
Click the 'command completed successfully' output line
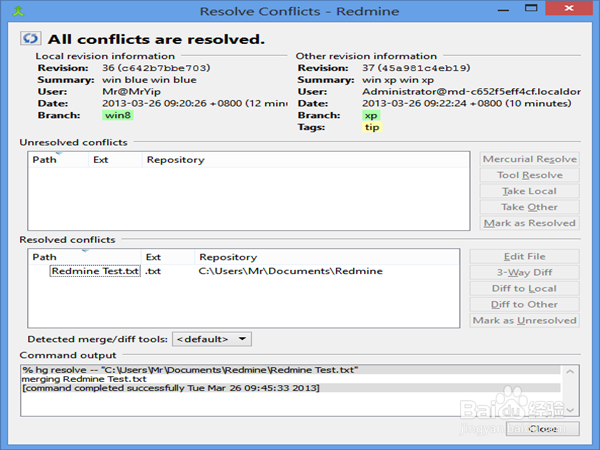click(x=291, y=388)
